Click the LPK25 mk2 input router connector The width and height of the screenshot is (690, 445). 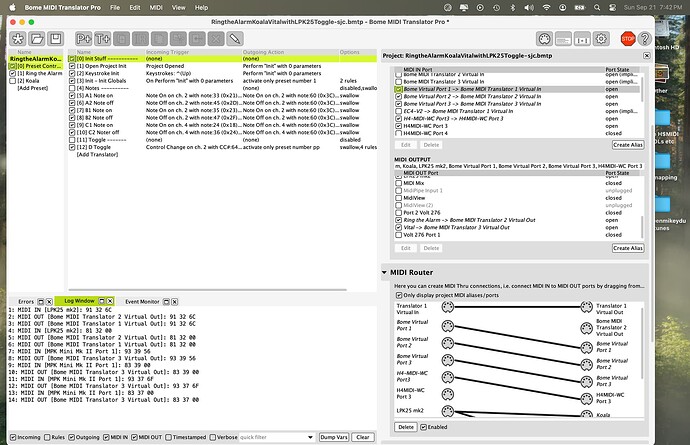(x=448, y=411)
